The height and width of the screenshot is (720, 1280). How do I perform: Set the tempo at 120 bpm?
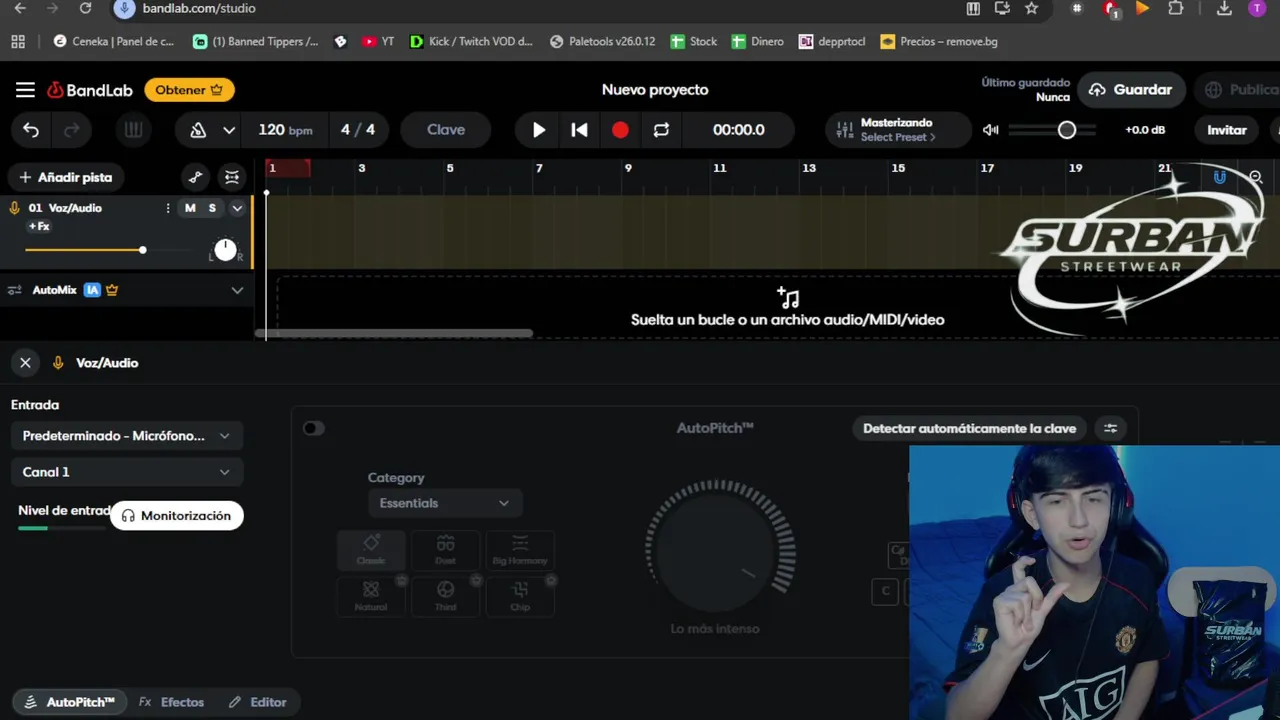[285, 130]
